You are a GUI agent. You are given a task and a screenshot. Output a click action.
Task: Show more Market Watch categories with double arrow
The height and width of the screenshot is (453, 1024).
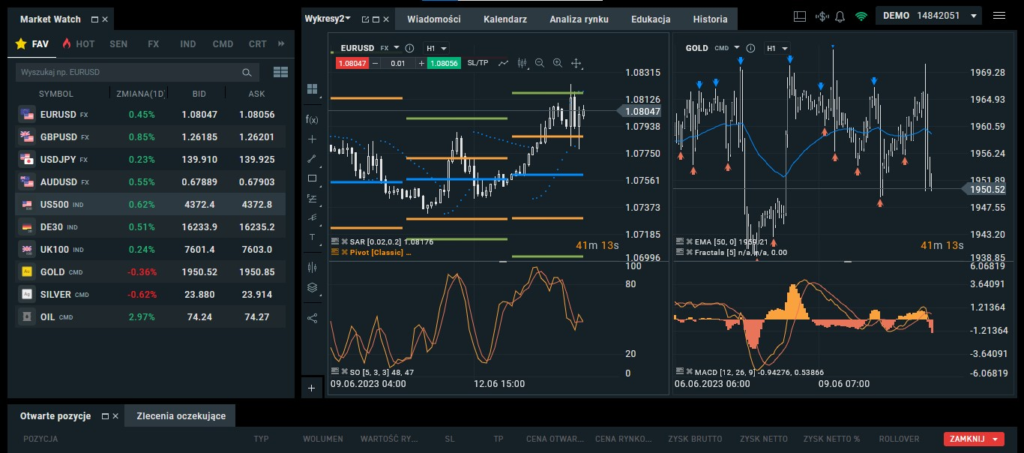tap(280, 44)
